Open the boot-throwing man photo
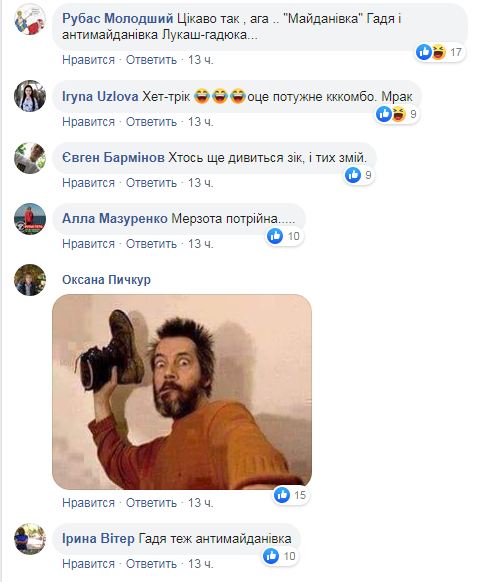Image resolution: width=483 pixels, height=582 pixels. tap(182, 392)
